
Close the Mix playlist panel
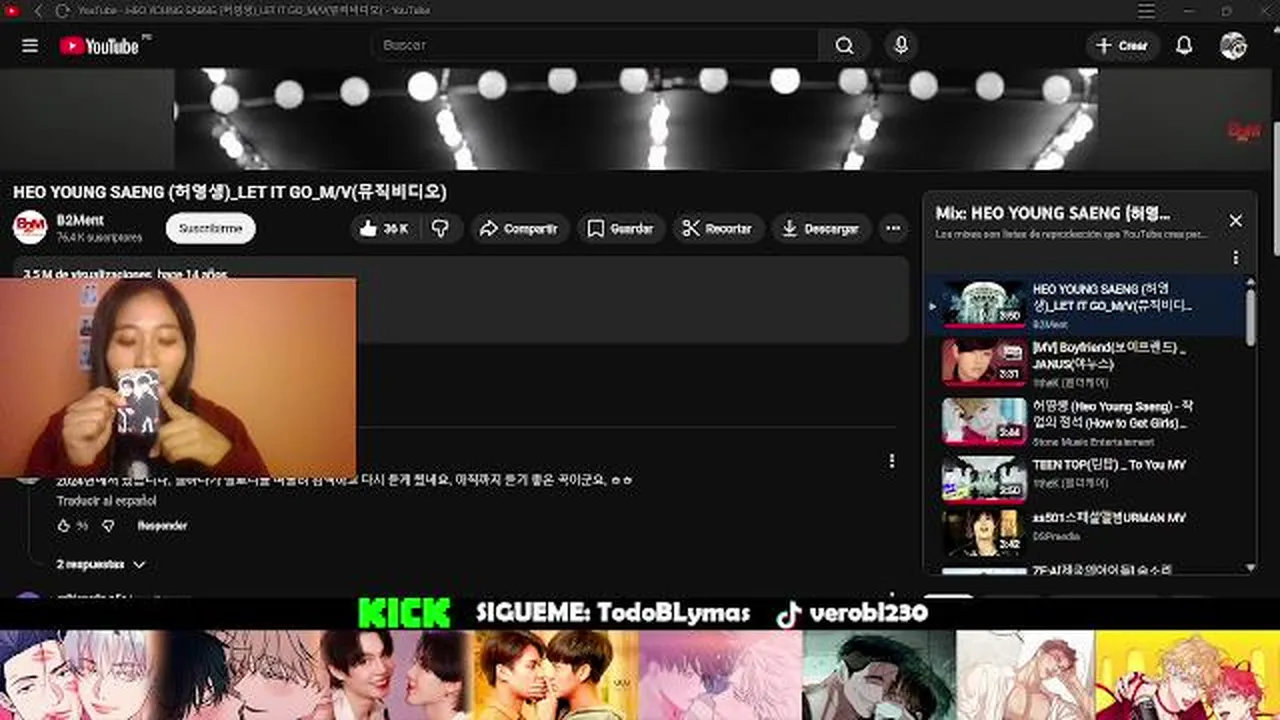[x=1236, y=221]
